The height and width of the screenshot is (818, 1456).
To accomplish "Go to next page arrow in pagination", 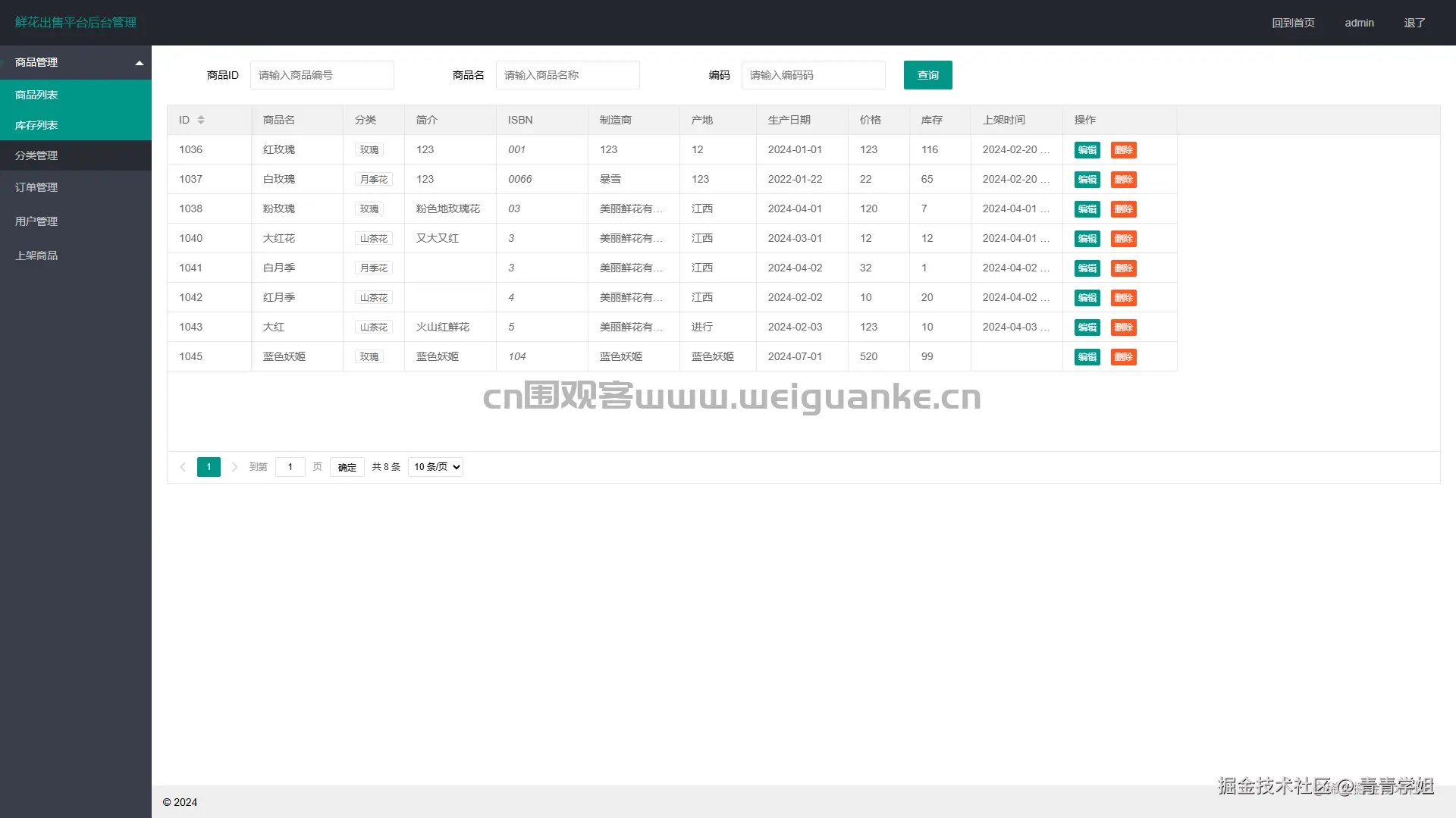I will [234, 467].
